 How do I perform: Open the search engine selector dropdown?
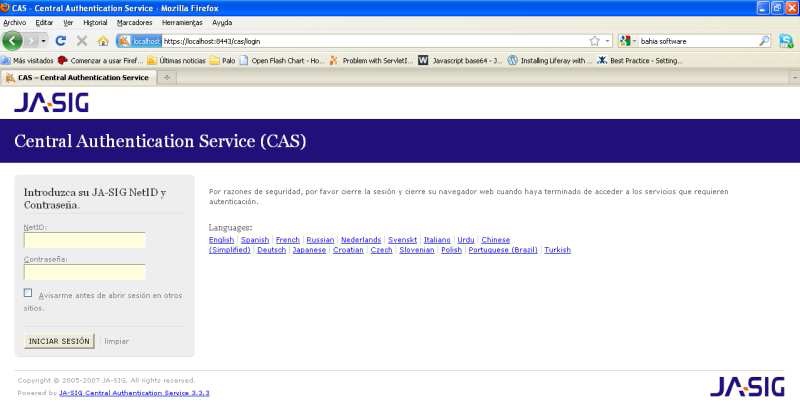[x=628, y=41]
